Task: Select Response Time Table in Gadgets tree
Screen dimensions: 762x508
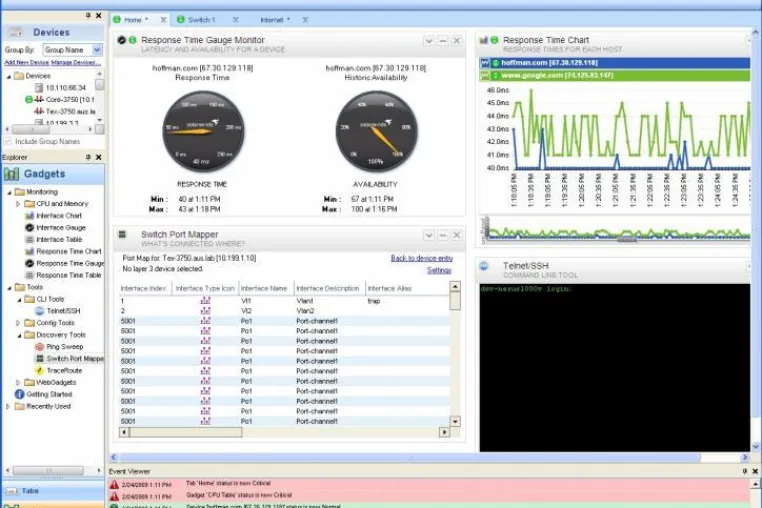Action: click(69, 275)
